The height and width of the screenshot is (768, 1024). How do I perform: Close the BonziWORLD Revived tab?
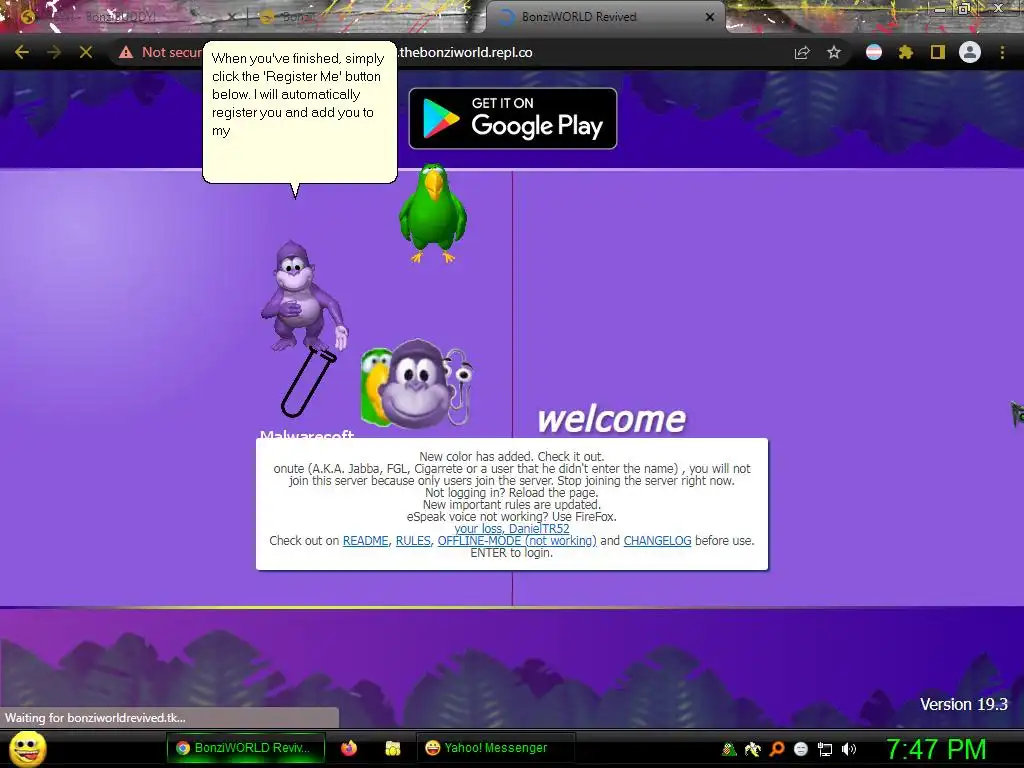click(x=710, y=17)
